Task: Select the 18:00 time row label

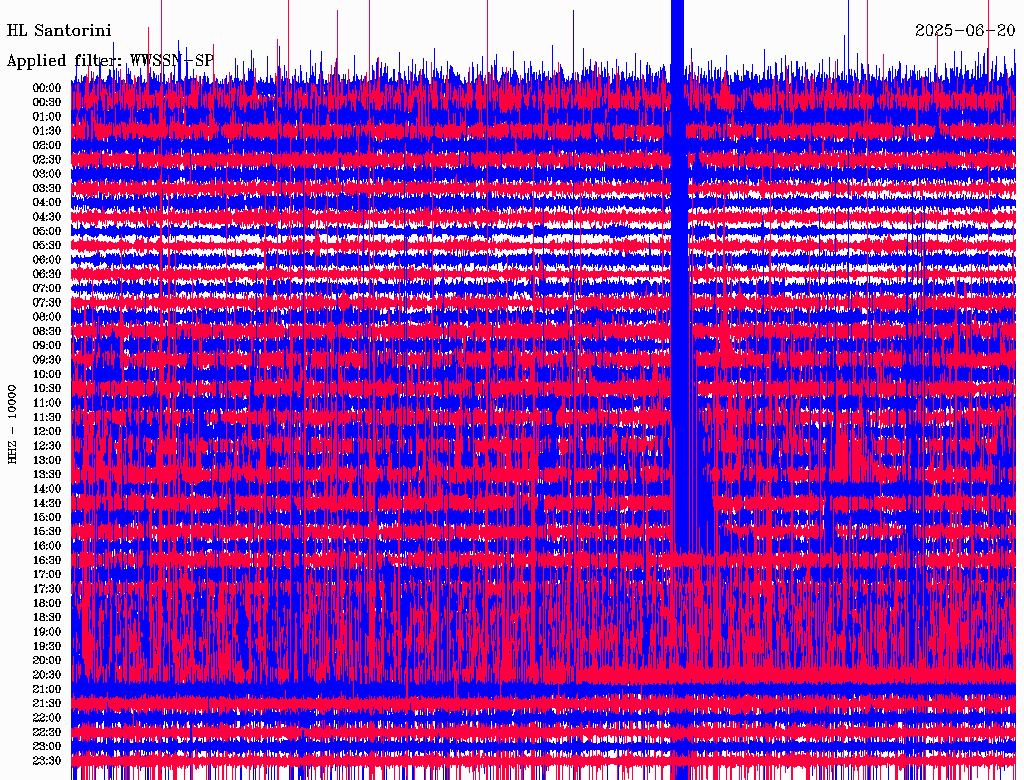Action: click(x=47, y=603)
